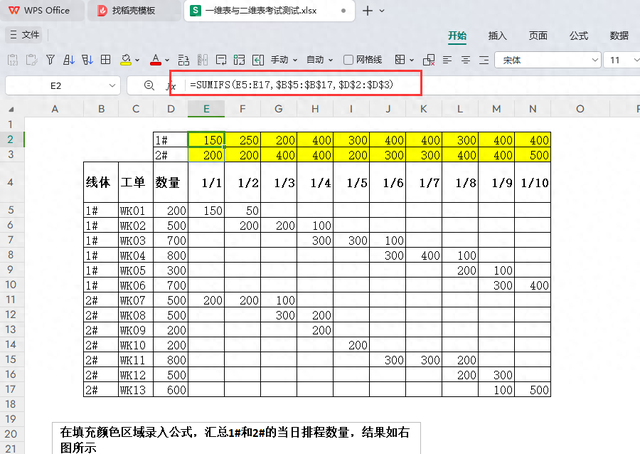Expand font color dropdown arrow
The width and height of the screenshot is (640, 454).
[x=167, y=60]
